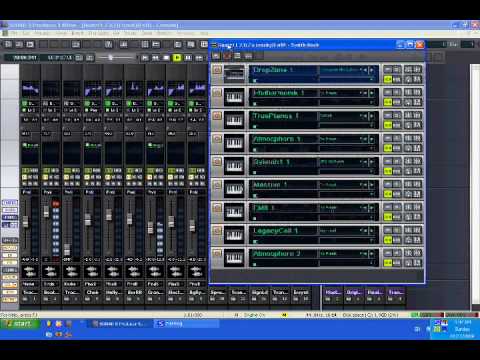Click the preset name field in DropZone 1 row
Screen dimensions: 480x360
[340, 70]
